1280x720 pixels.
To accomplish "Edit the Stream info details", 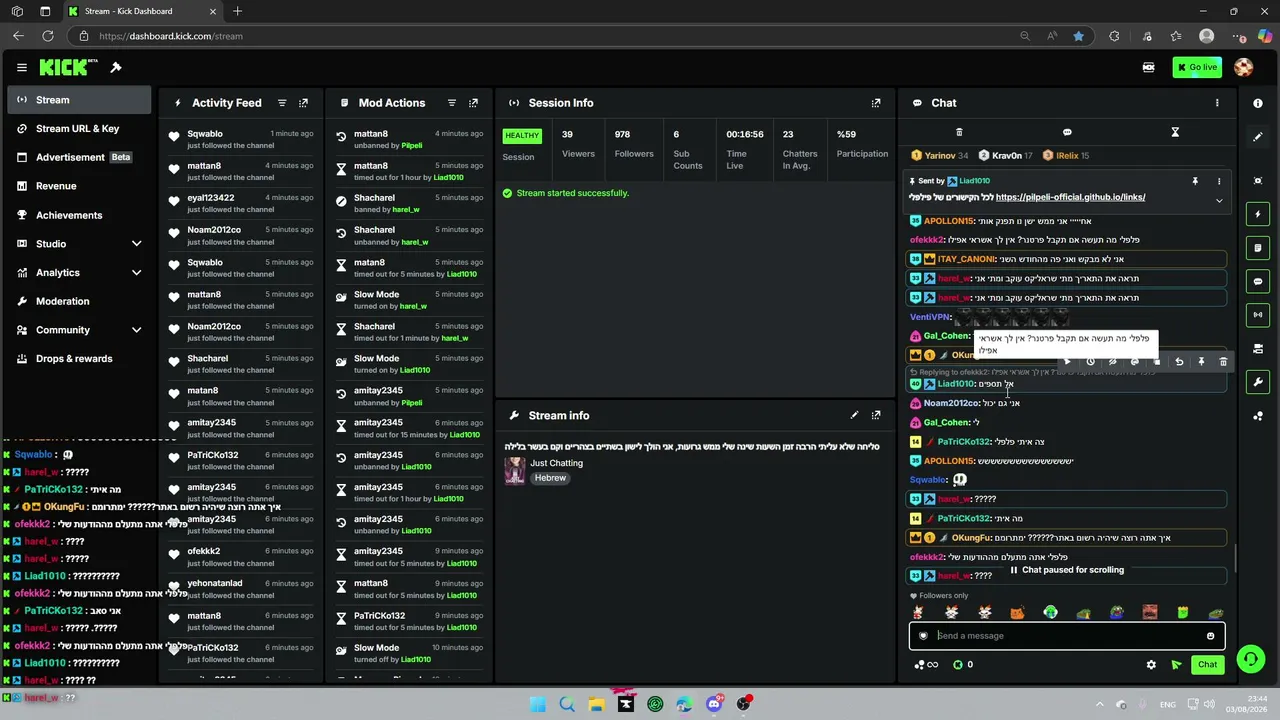I will [854, 415].
